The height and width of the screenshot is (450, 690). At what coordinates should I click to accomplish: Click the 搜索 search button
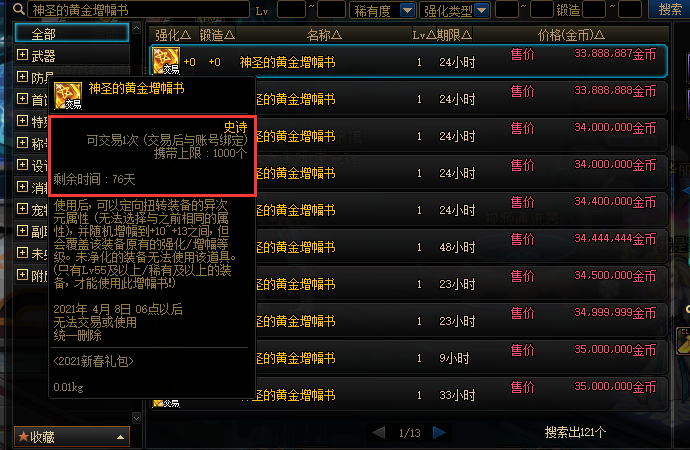(x=669, y=10)
